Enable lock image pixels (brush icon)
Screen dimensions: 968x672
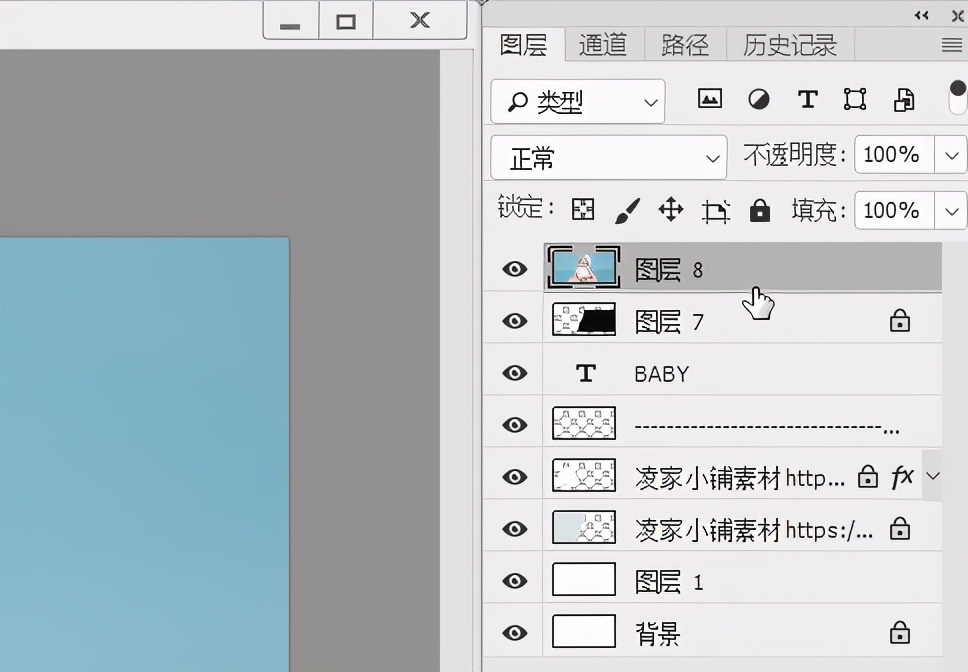tap(631, 210)
